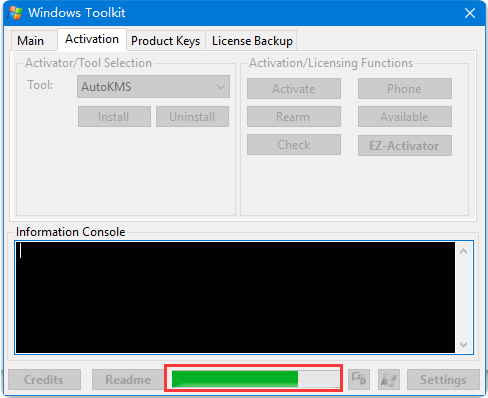488x398 pixels.
Task: Click the Check button
Action: (294, 145)
